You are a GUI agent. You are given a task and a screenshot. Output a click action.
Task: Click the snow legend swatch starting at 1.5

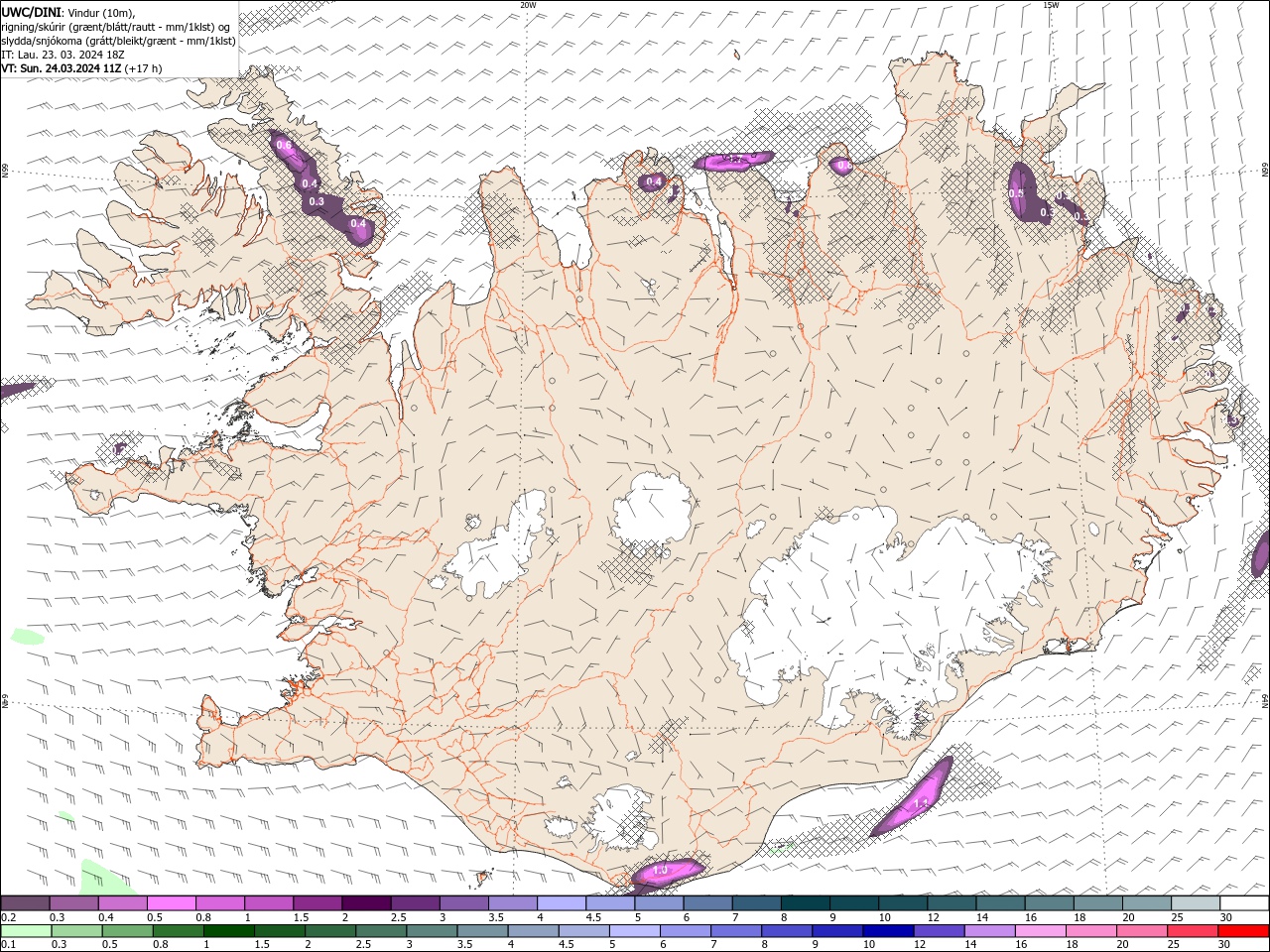pos(317,903)
